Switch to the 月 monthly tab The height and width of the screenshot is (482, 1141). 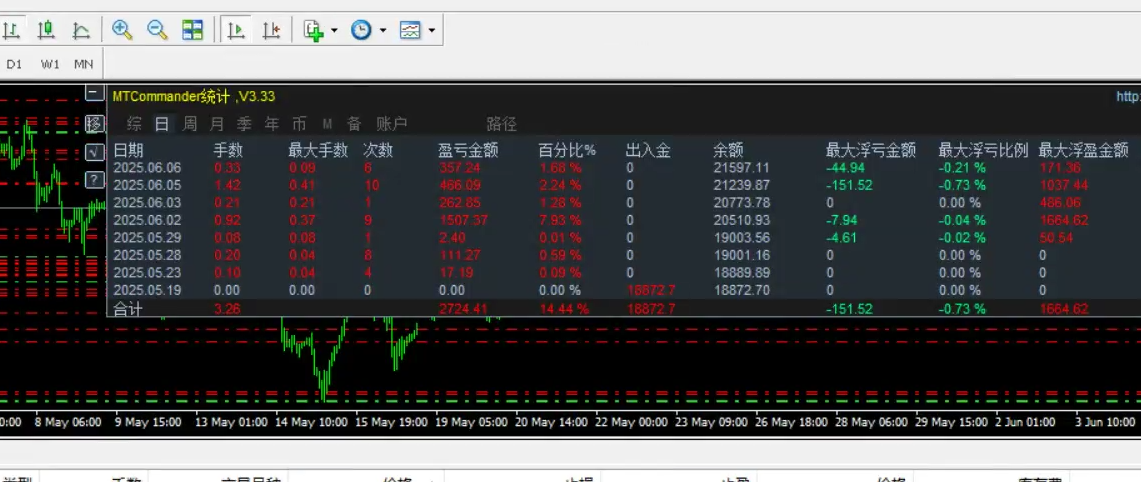(x=217, y=124)
